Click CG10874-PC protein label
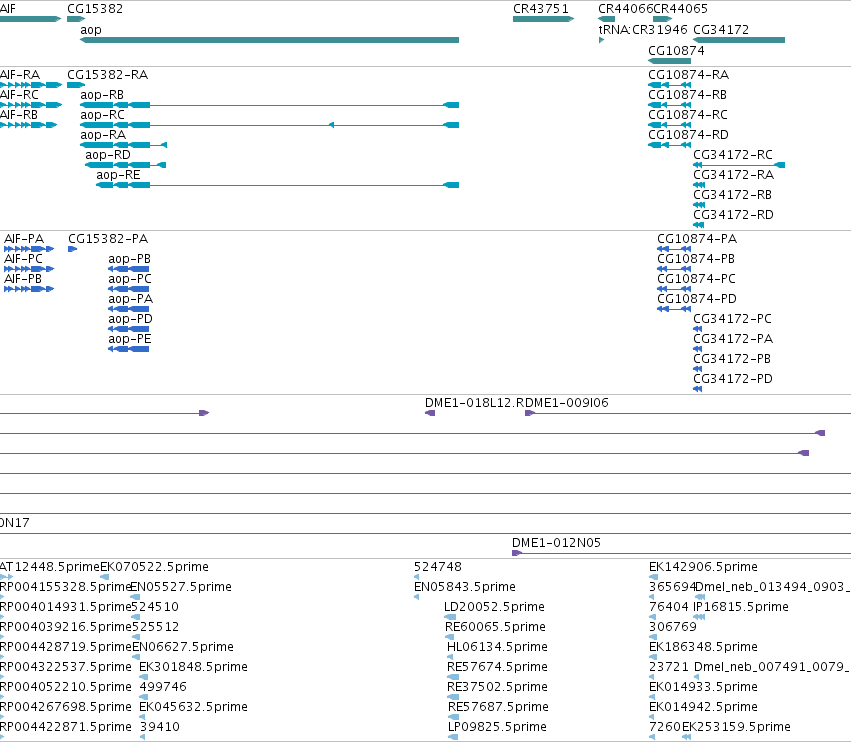Screen dimensions: 851x742 coord(696,279)
